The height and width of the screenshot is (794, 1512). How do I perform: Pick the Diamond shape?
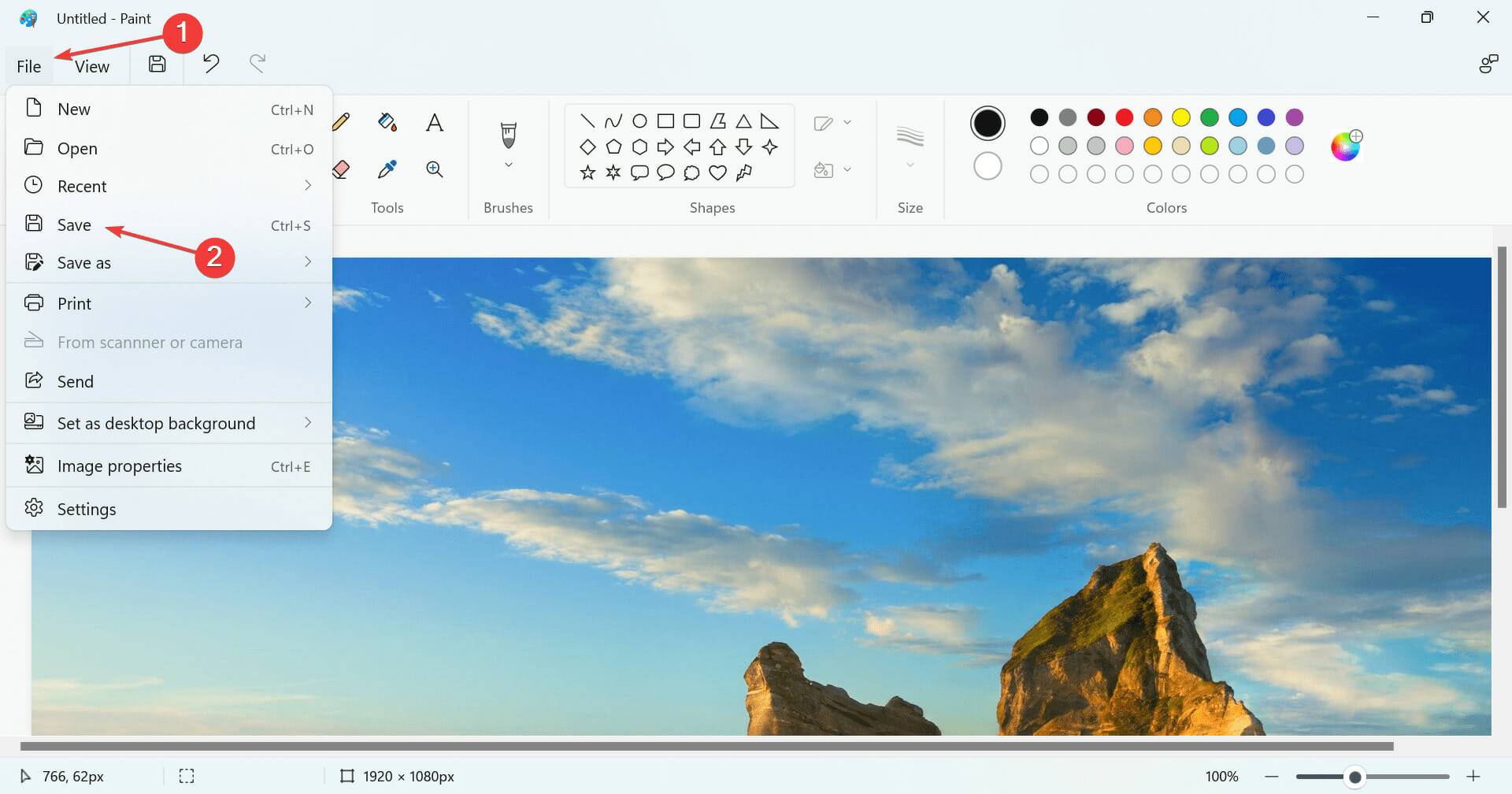[587, 147]
